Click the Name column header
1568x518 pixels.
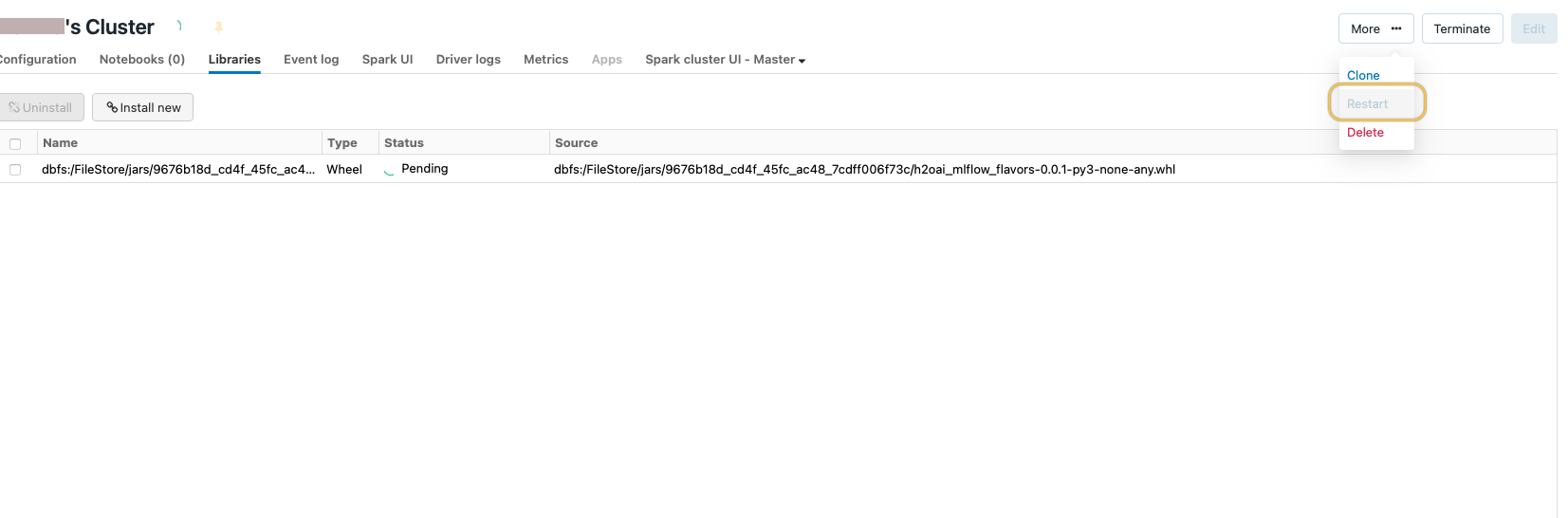tap(61, 143)
